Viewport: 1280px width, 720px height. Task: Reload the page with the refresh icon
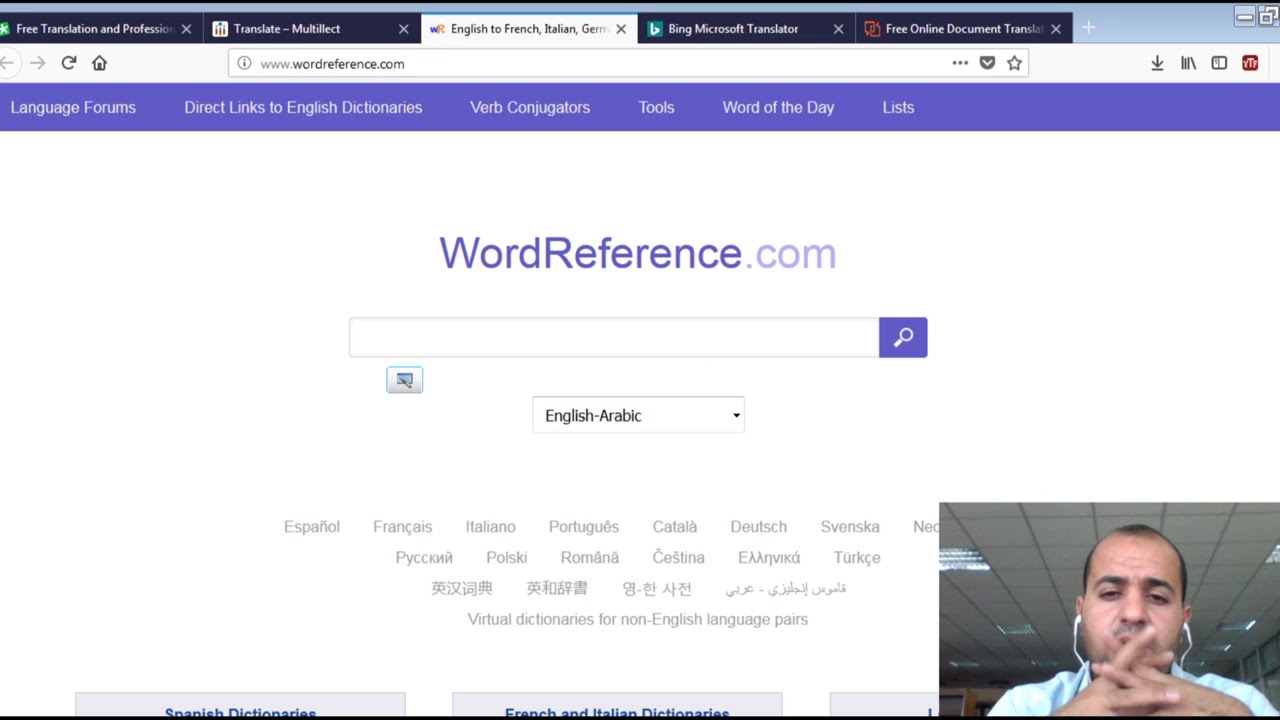tap(69, 63)
